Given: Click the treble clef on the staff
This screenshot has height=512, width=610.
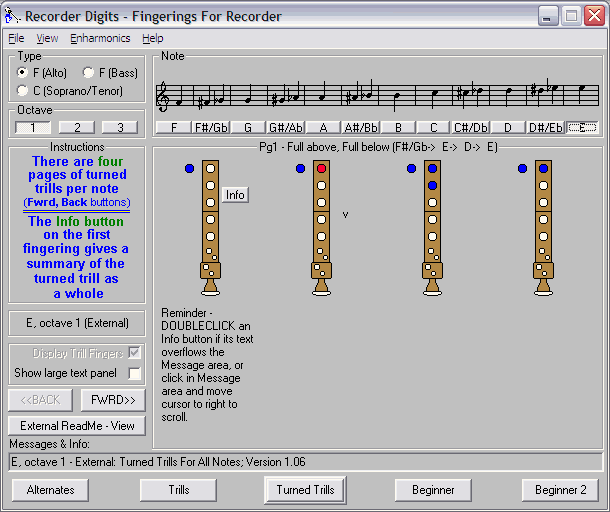Looking at the screenshot, I should 164,96.
